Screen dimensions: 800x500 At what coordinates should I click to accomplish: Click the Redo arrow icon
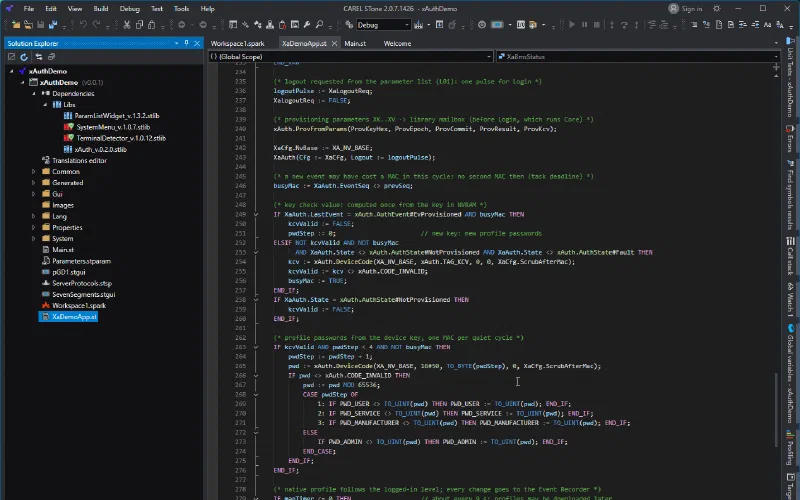96,24
